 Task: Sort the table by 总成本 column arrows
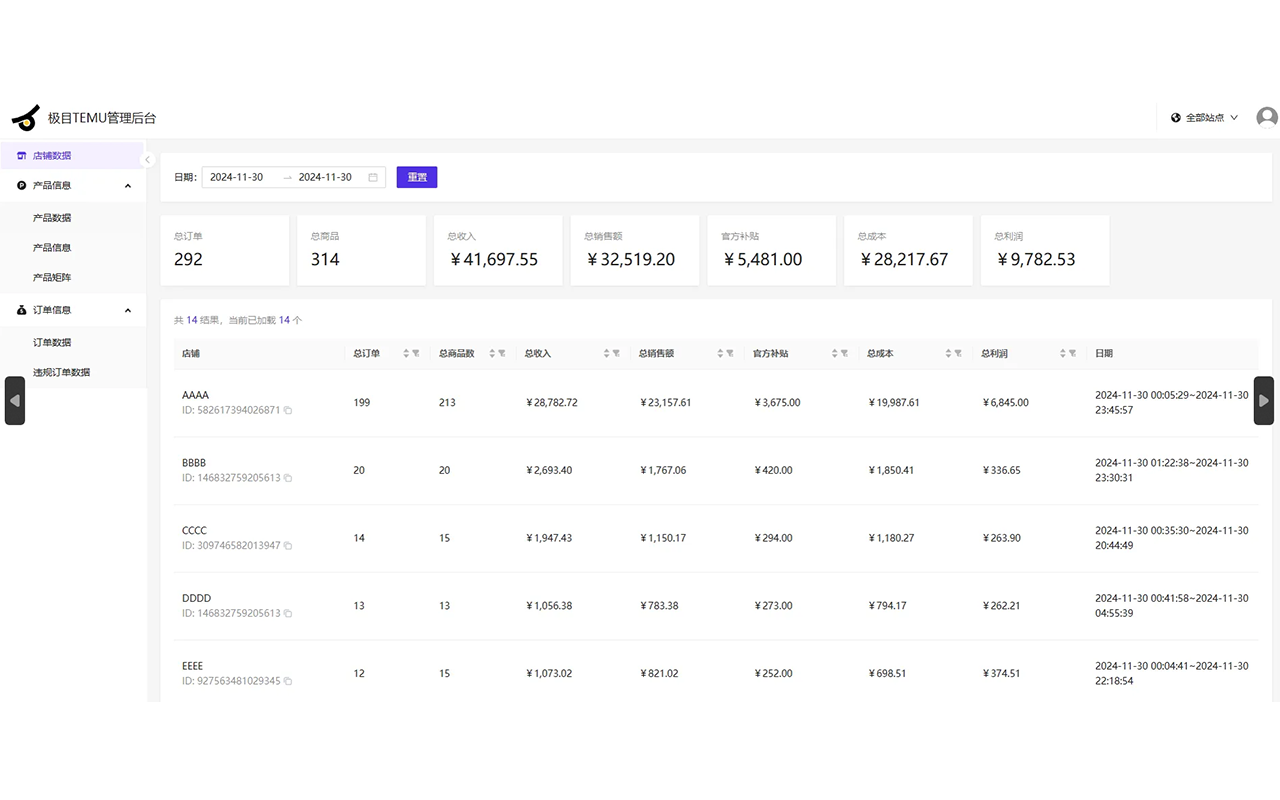tap(948, 353)
